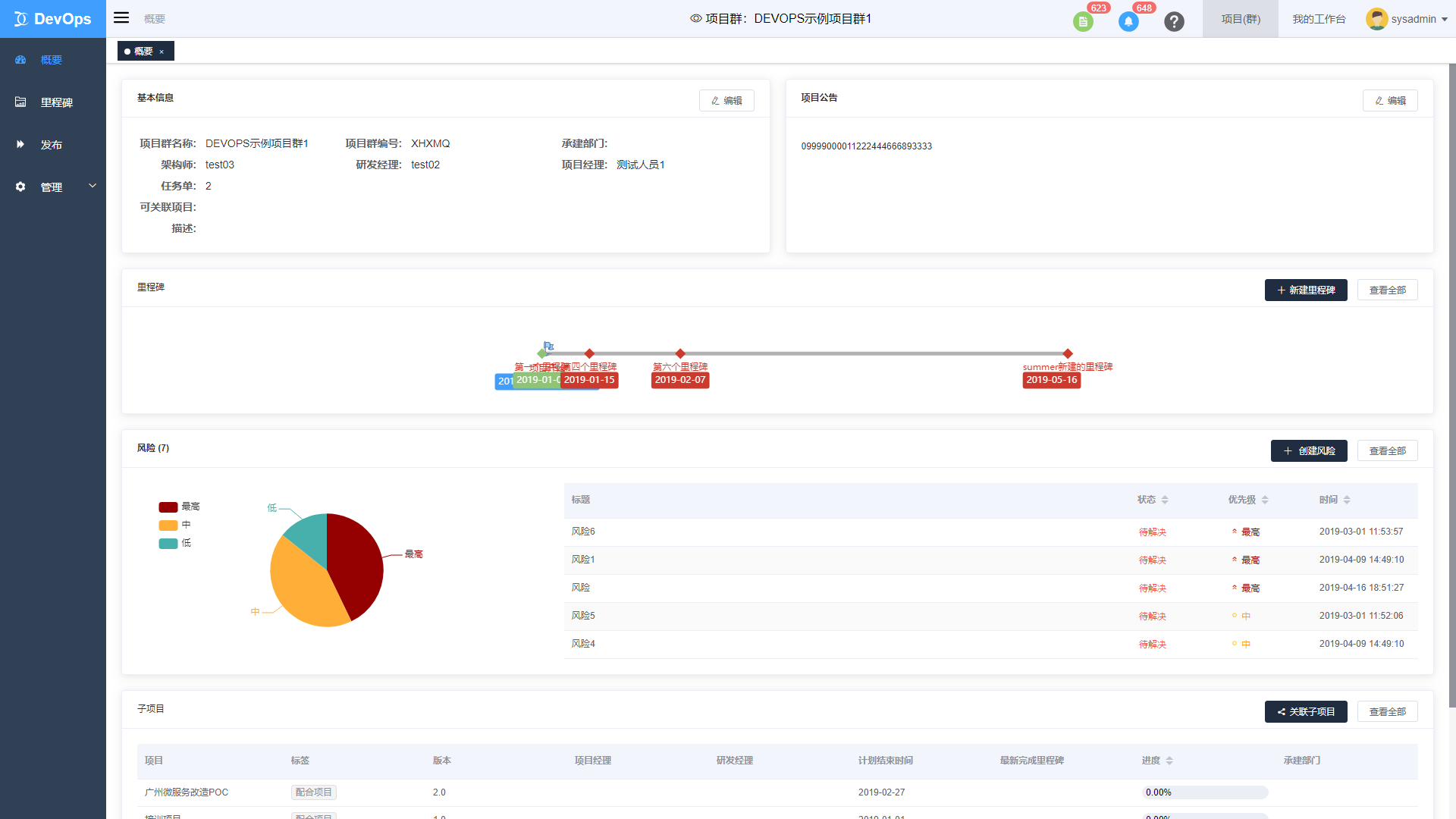The height and width of the screenshot is (819, 1456).
Task: View all risks with 查看全部
Action: click(x=1387, y=451)
